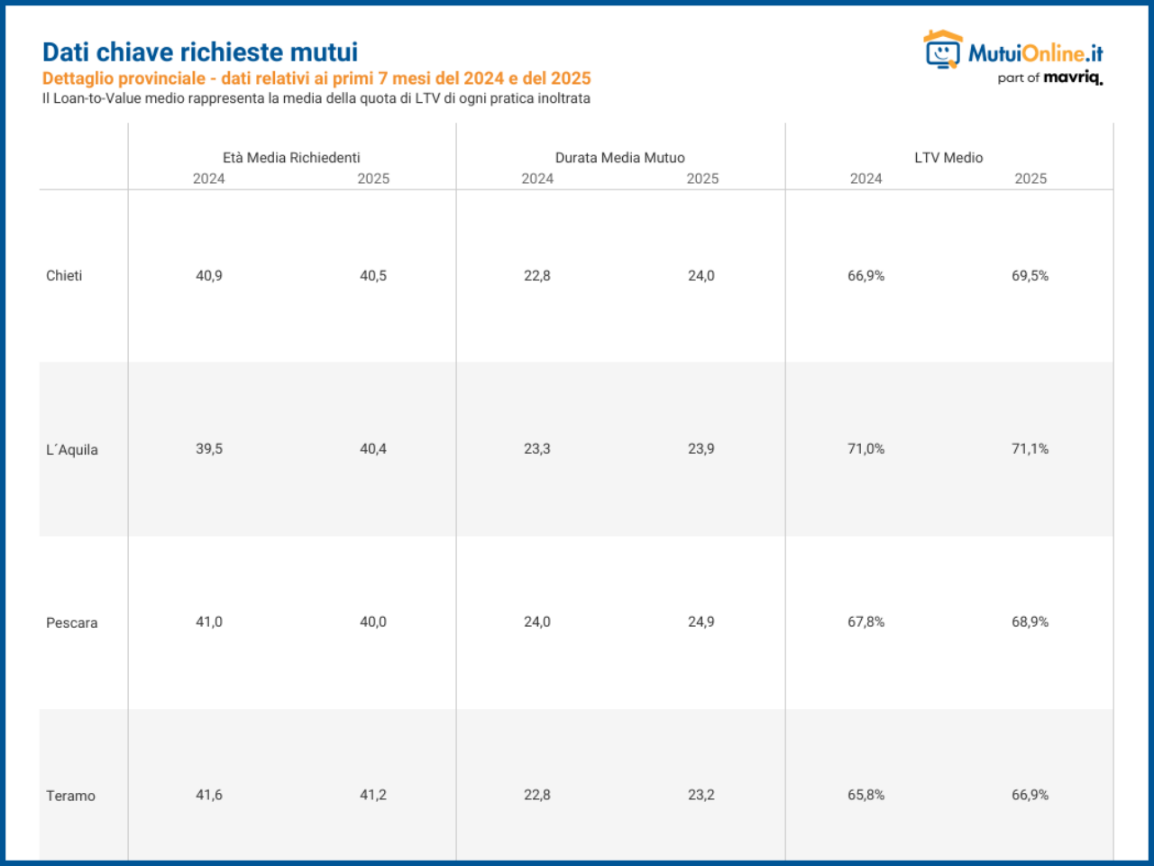Click the 'part of mavriq' text
The width and height of the screenshot is (1154, 866).
[1050, 78]
